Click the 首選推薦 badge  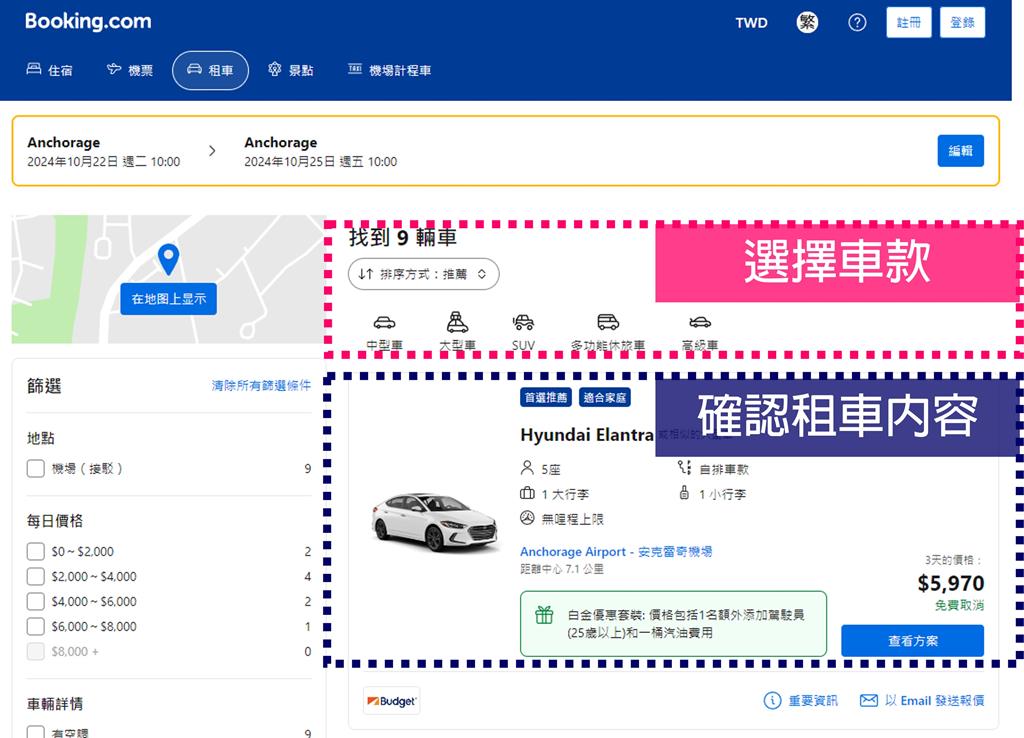coord(546,397)
